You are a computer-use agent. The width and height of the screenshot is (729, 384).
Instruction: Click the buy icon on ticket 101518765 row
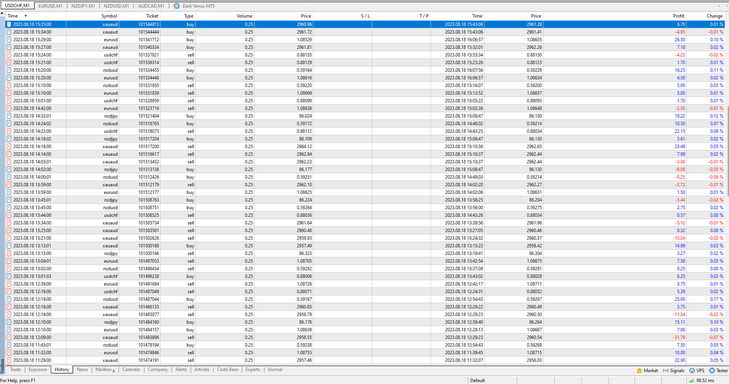[9, 124]
